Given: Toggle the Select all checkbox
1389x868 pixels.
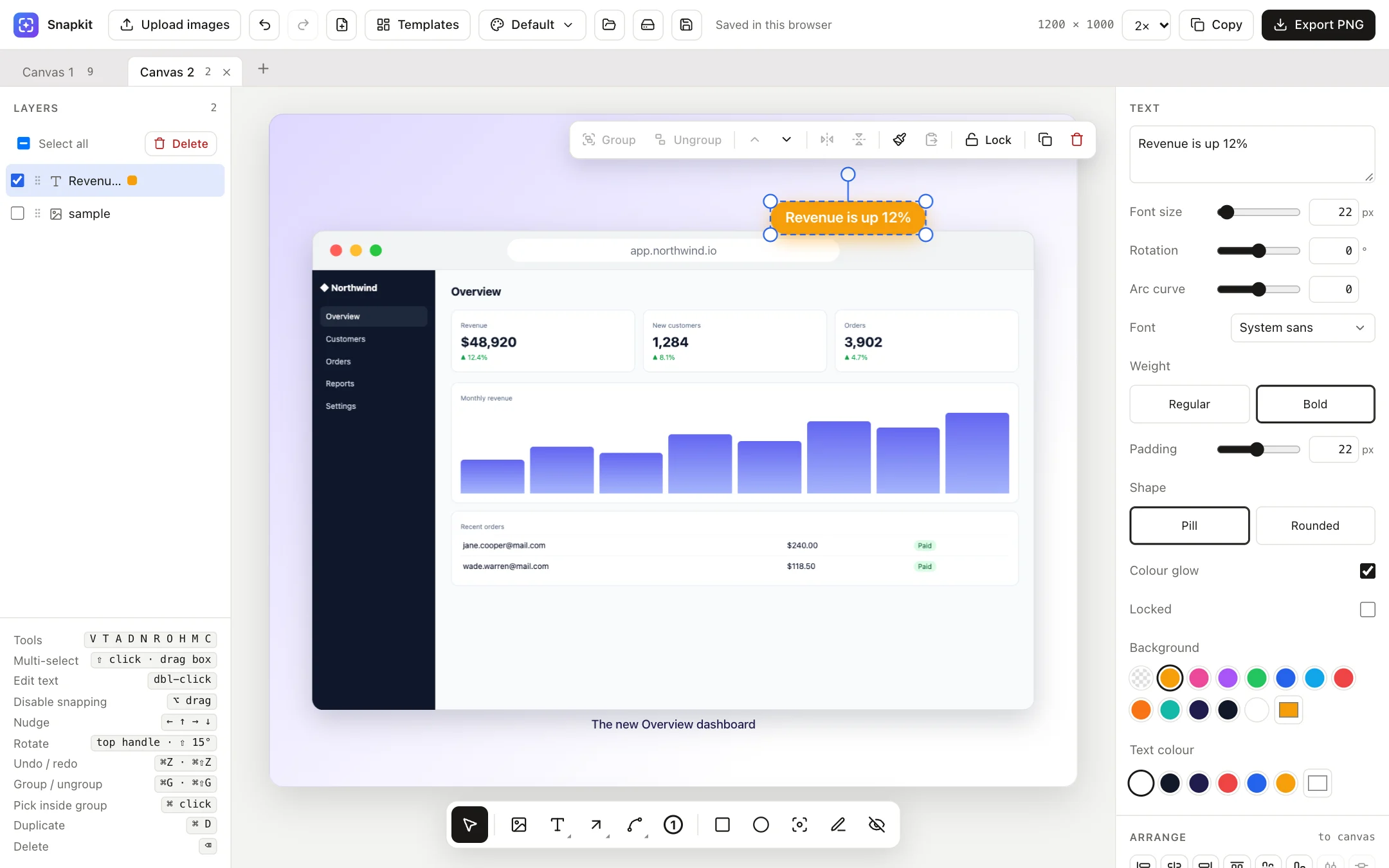Looking at the screenshot, I should [x=23, y=143].
